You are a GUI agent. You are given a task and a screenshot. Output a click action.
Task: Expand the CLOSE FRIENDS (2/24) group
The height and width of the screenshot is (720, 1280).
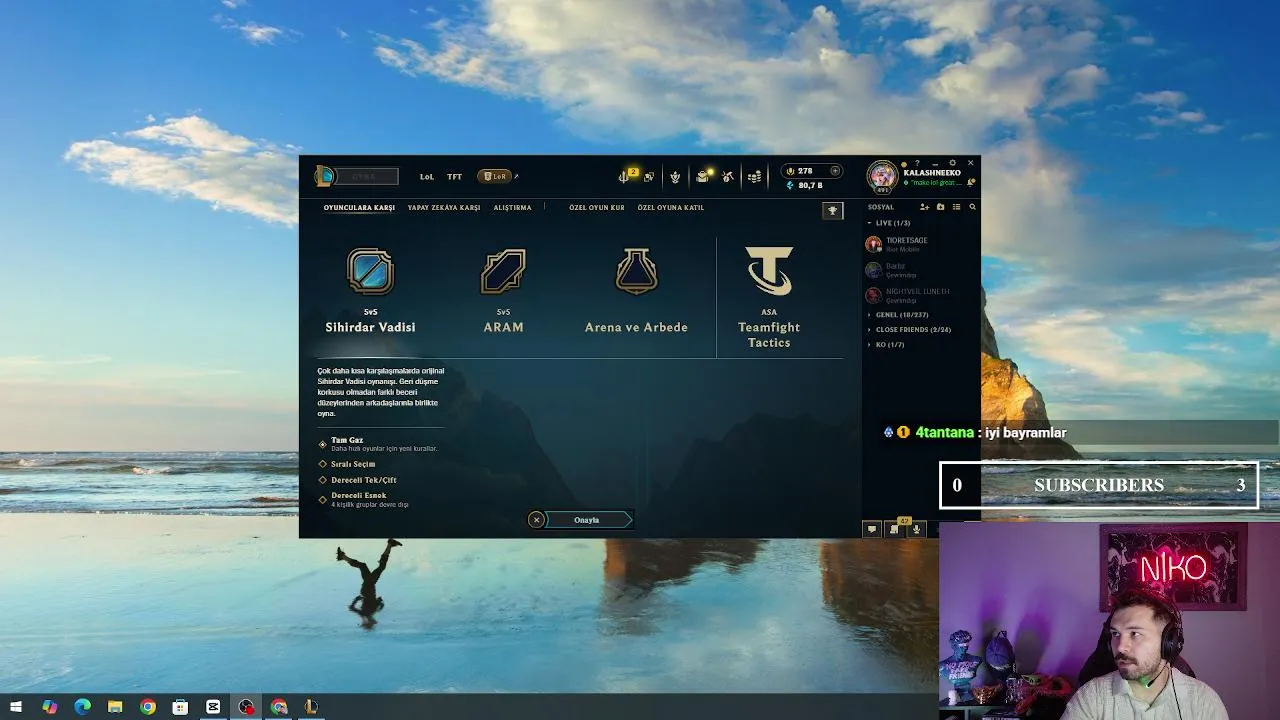[x=909, y=329]
